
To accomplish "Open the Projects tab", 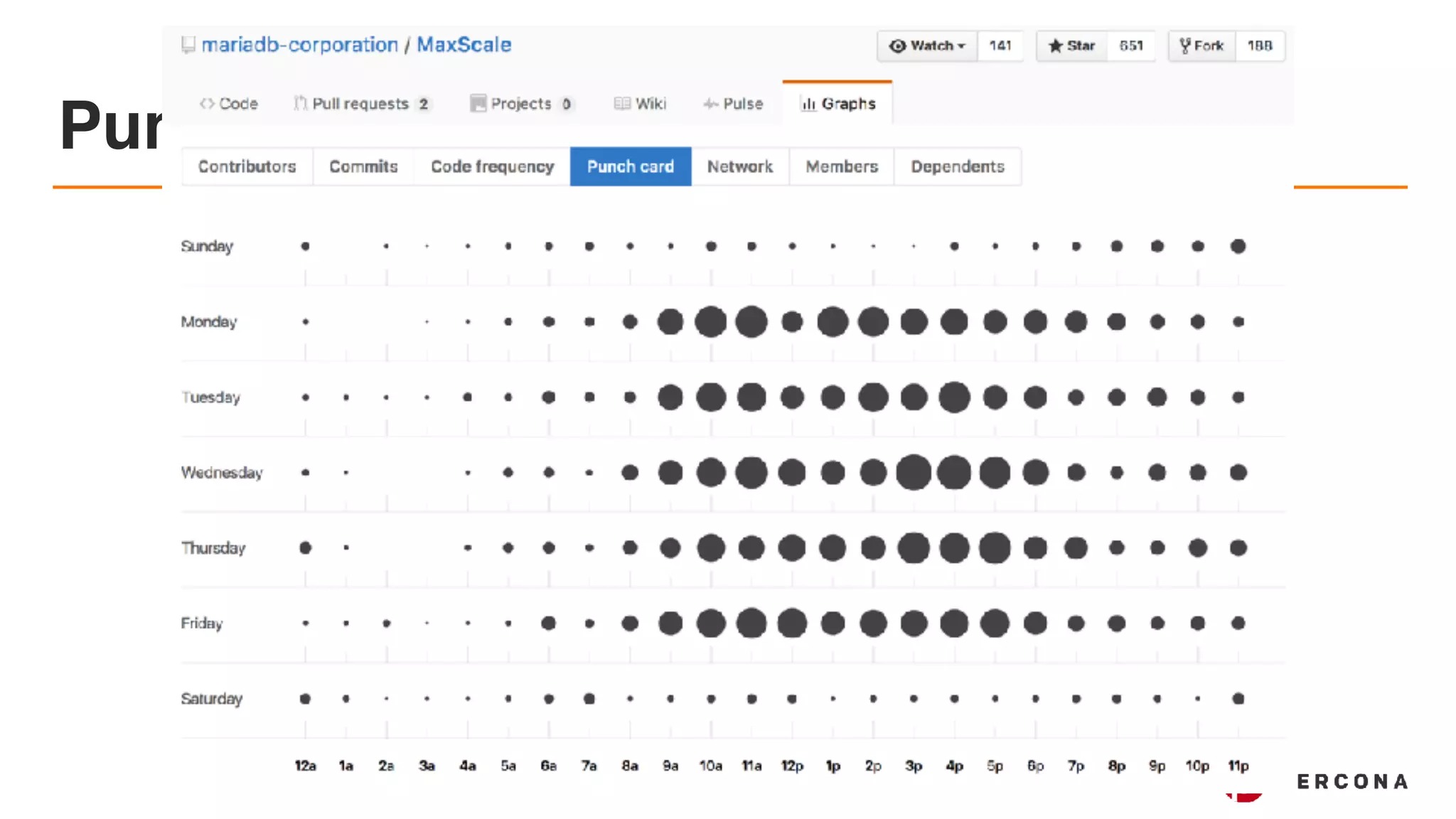I will [x=522, y=104].
